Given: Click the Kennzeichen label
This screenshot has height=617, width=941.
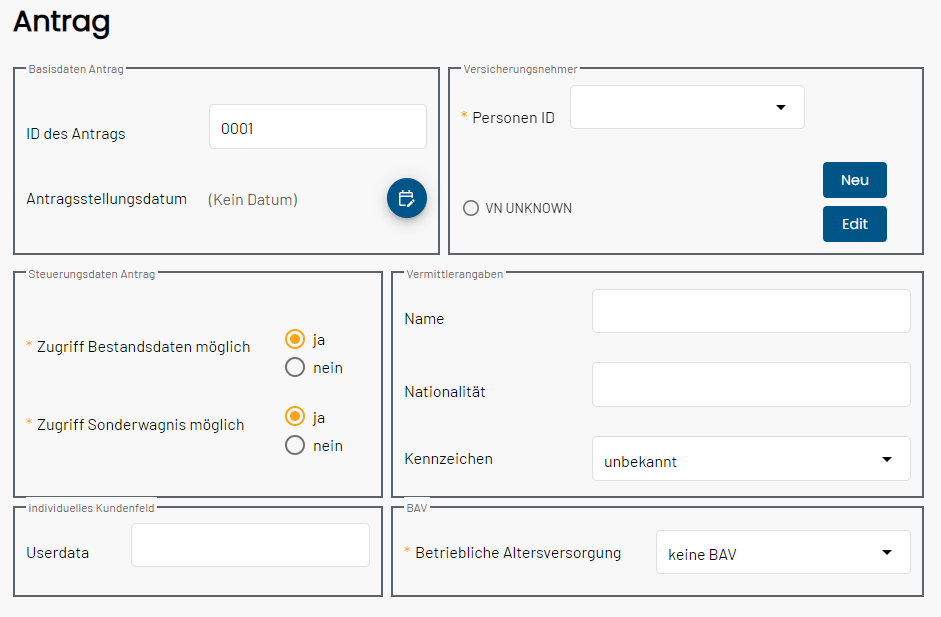Looking at the screenshot, I should (x=448, y=459).
